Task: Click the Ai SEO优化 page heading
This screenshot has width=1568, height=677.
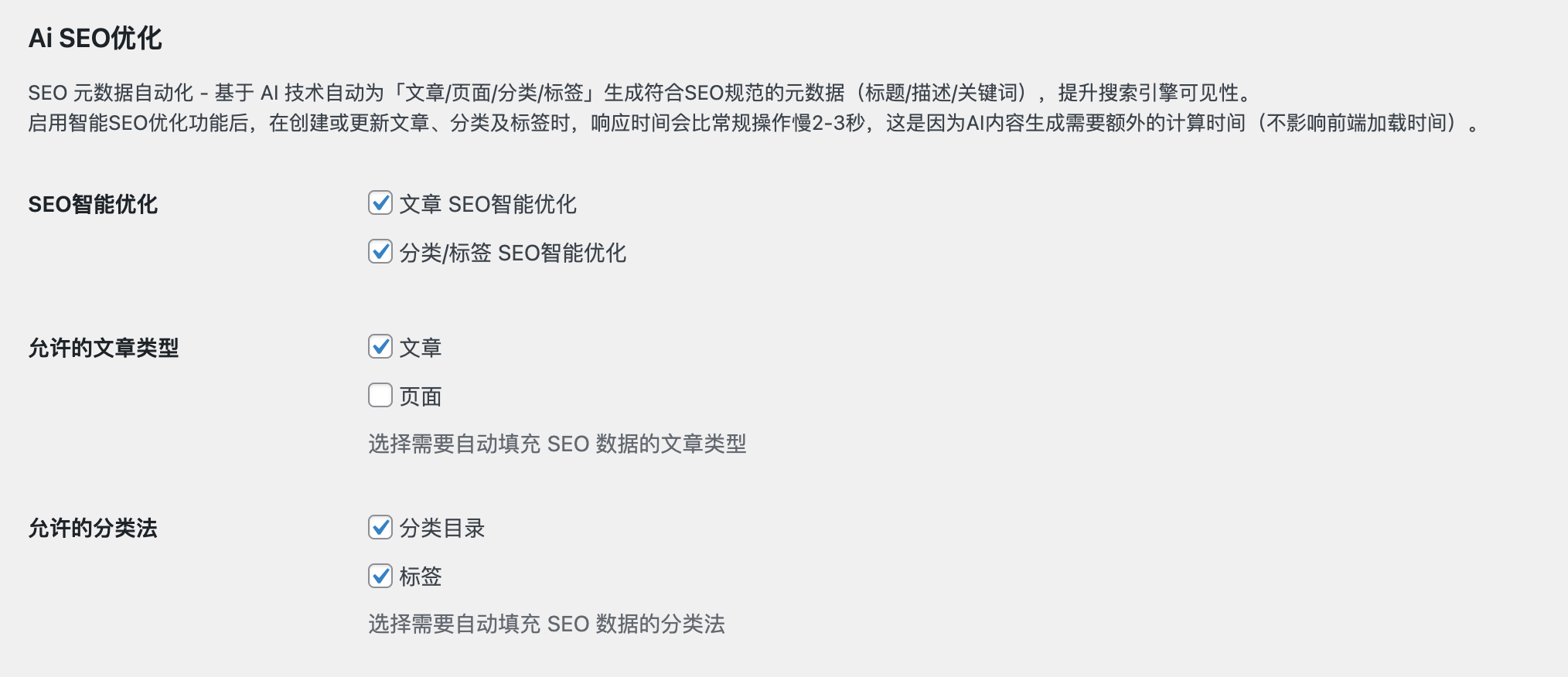Action: [x=95, y=38]
